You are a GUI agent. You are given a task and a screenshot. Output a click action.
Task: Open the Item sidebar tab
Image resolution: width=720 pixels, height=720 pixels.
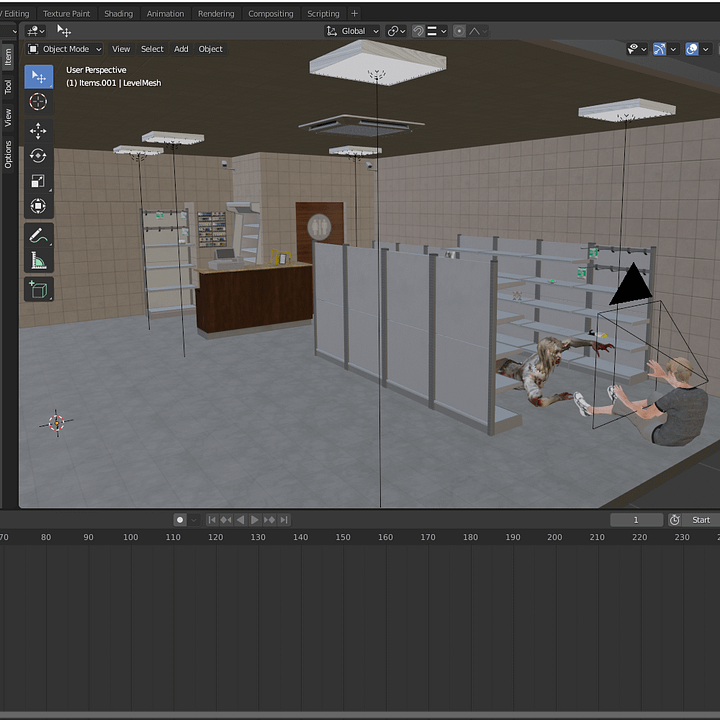(8, 57)
